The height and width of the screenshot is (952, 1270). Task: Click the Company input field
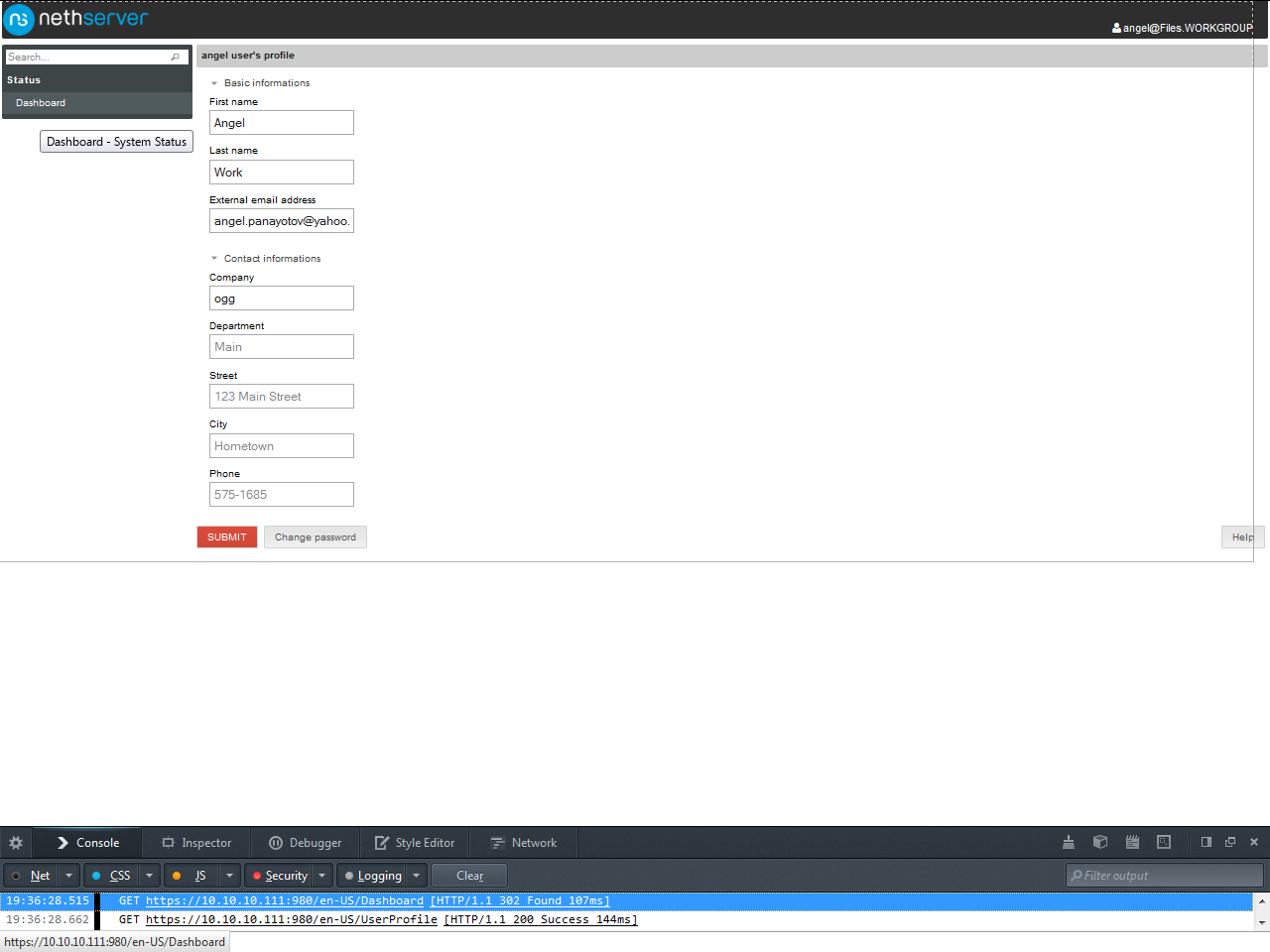[281, 298]
